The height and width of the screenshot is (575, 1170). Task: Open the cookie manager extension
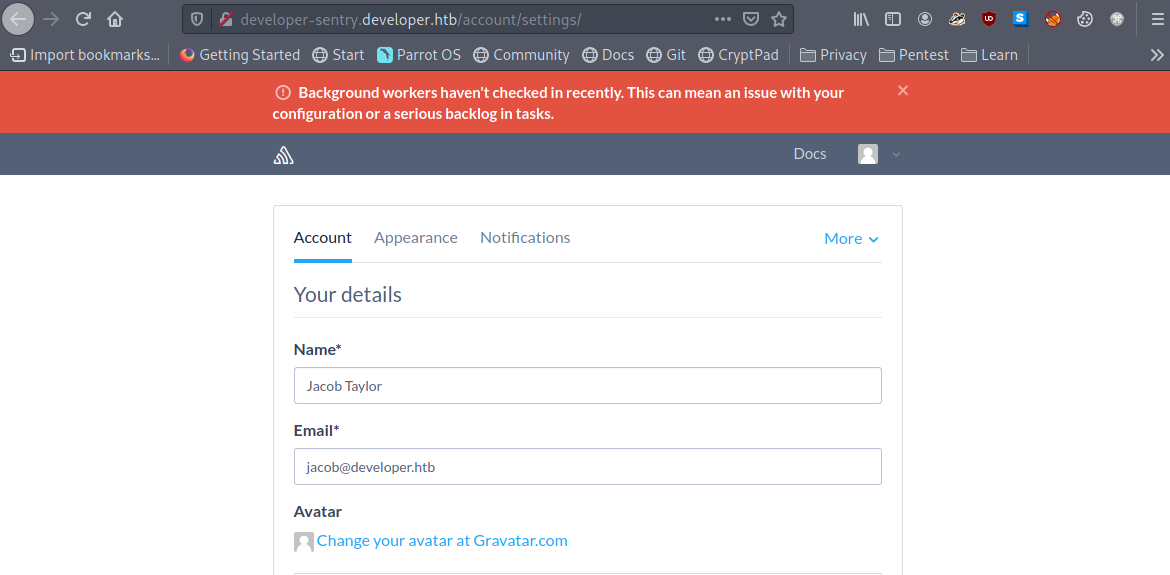1085,19
